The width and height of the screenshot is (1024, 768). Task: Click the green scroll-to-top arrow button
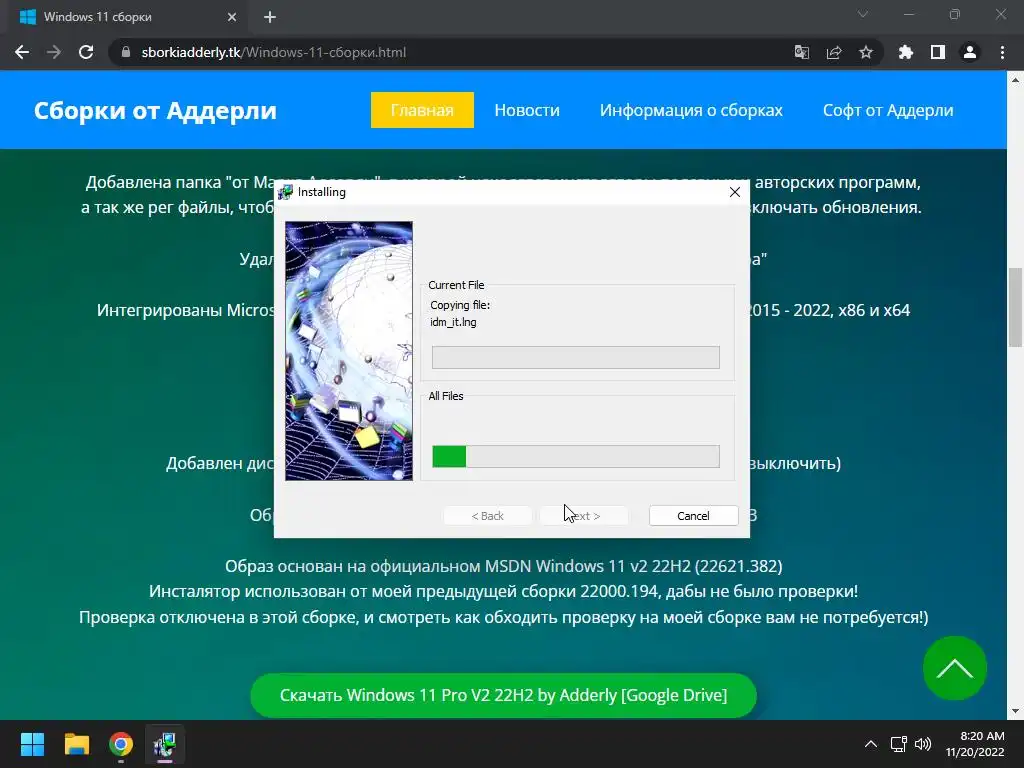(x=955, y=668)
